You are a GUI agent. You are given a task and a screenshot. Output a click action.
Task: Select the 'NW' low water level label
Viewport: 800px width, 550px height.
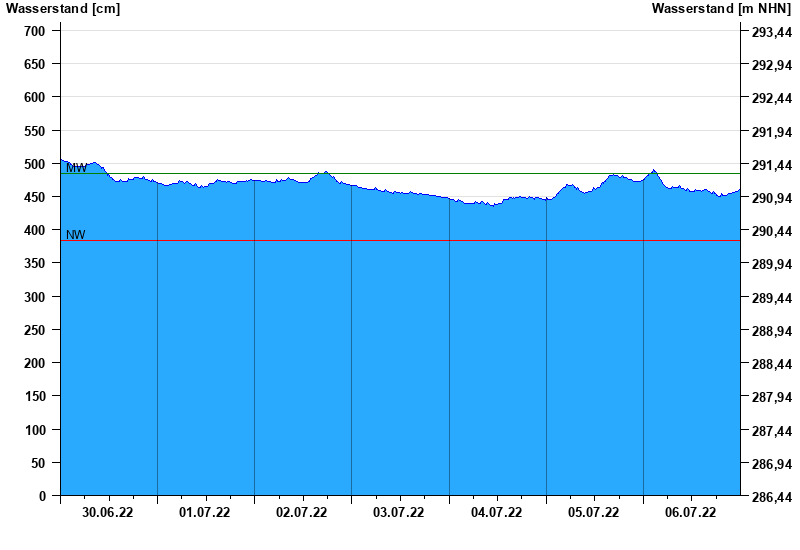(x=76, y=235)
